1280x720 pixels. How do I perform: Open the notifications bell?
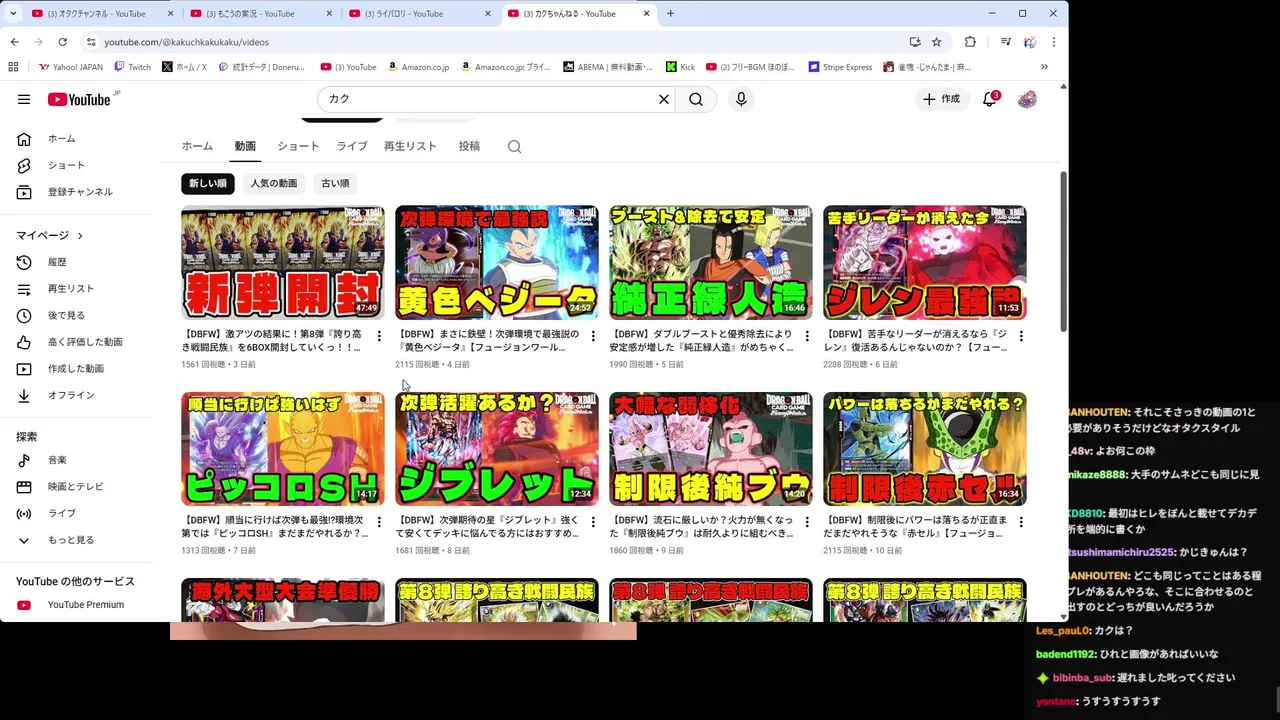(x=989, y=99)
